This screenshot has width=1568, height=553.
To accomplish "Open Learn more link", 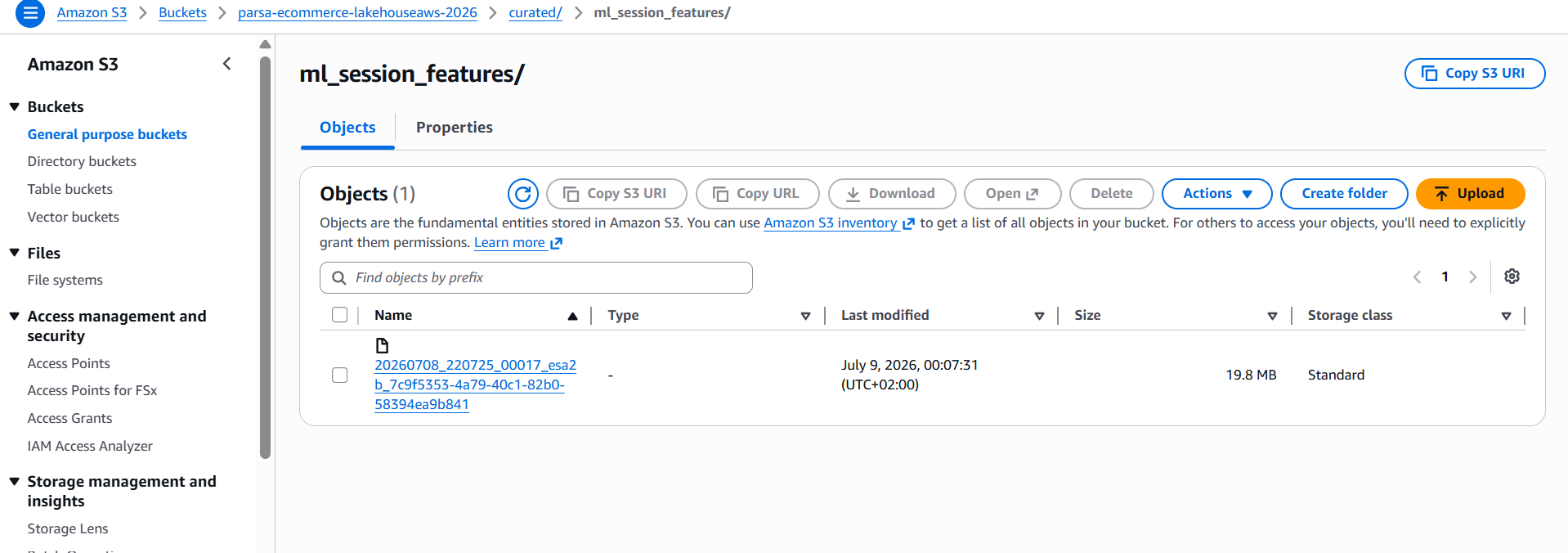I will tap(509, 243).
